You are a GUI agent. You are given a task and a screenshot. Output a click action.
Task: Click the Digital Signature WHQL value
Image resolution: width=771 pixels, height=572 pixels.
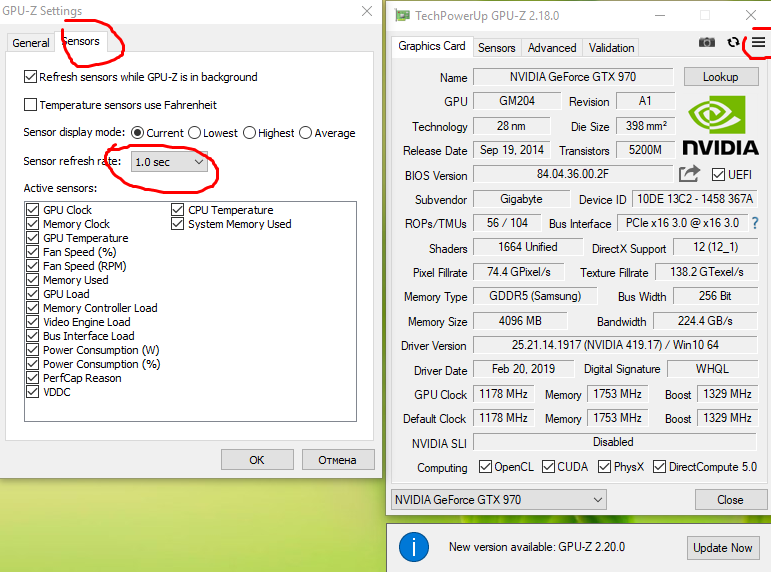point(712,369)
